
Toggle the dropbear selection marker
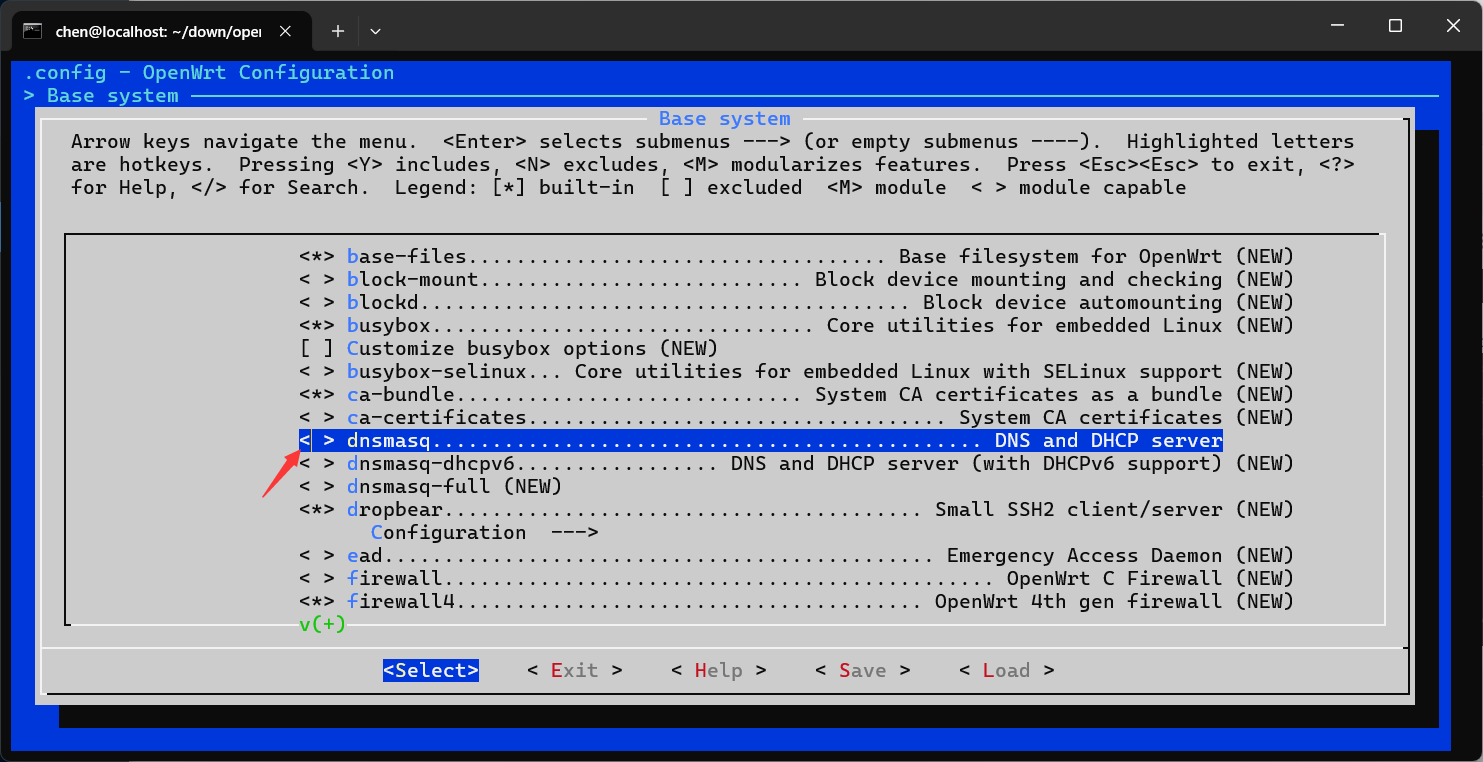(x=317, y=510)
